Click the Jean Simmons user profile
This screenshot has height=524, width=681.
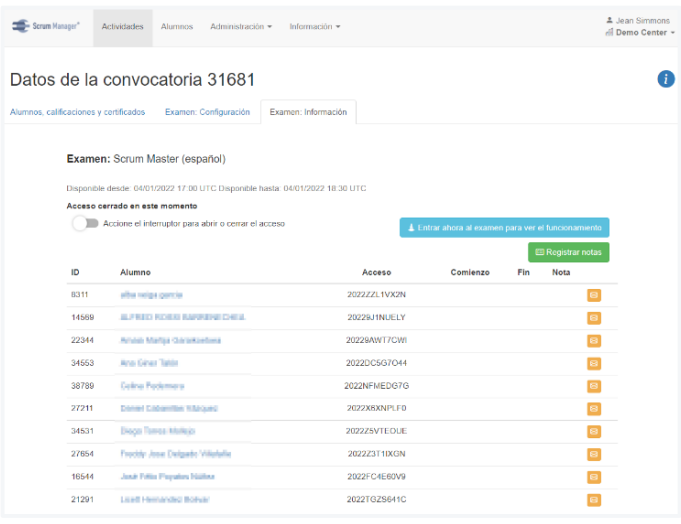pos(638,20)
